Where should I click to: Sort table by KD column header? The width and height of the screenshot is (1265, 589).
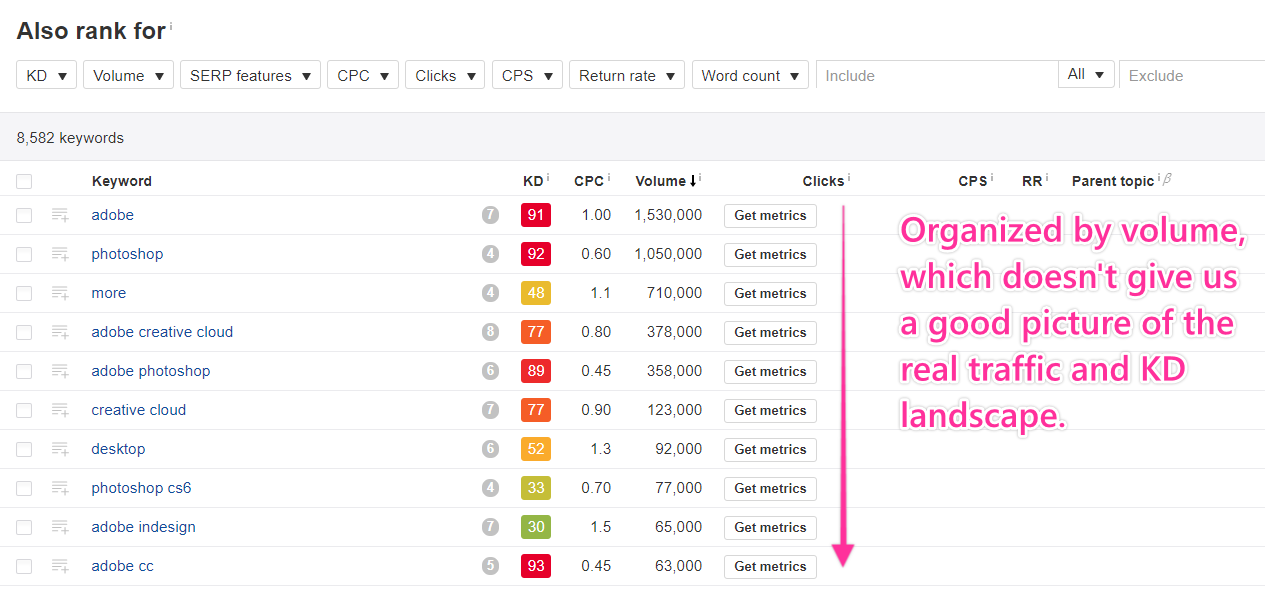[533, 181]
